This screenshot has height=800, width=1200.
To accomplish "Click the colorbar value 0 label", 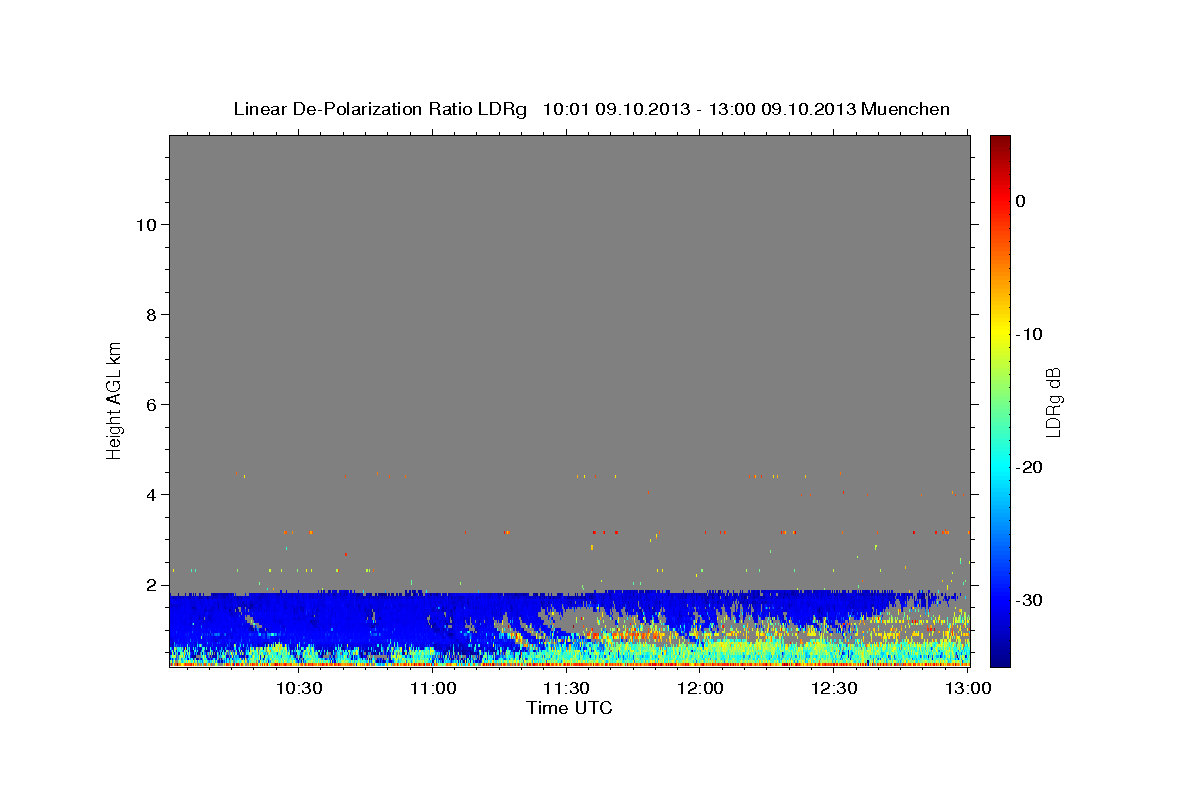I will tap(1020, 201).
